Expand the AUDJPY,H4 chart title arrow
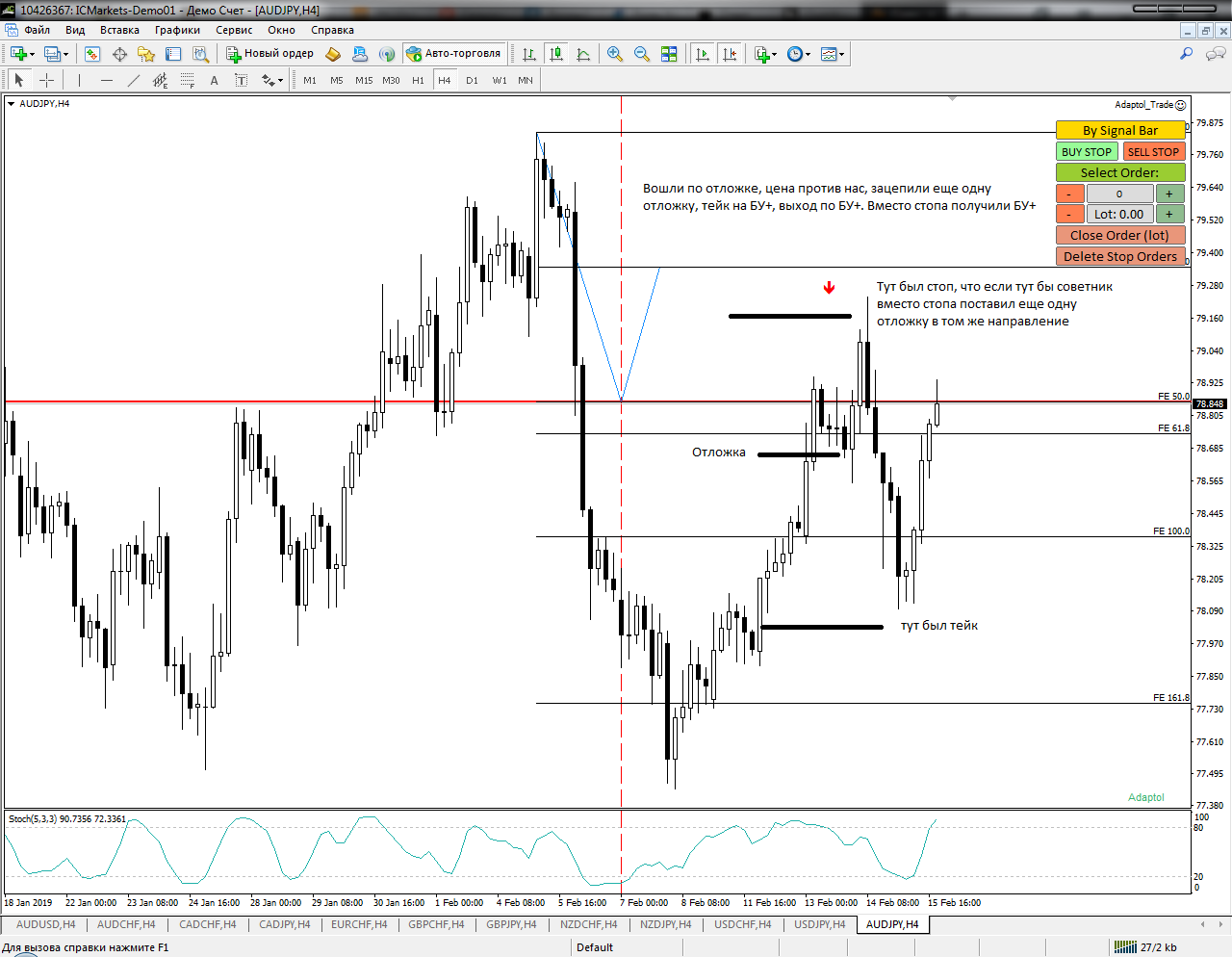The image size is (1232, 957). coord(11,103)
